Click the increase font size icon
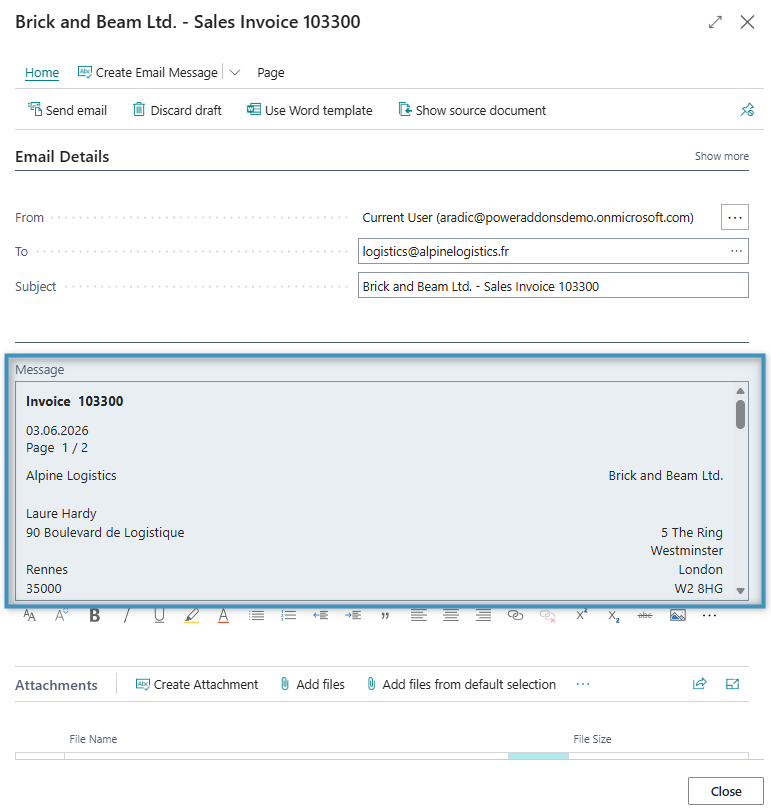The width and height of the screenshot is (771, 811). (x=30, y=615)
